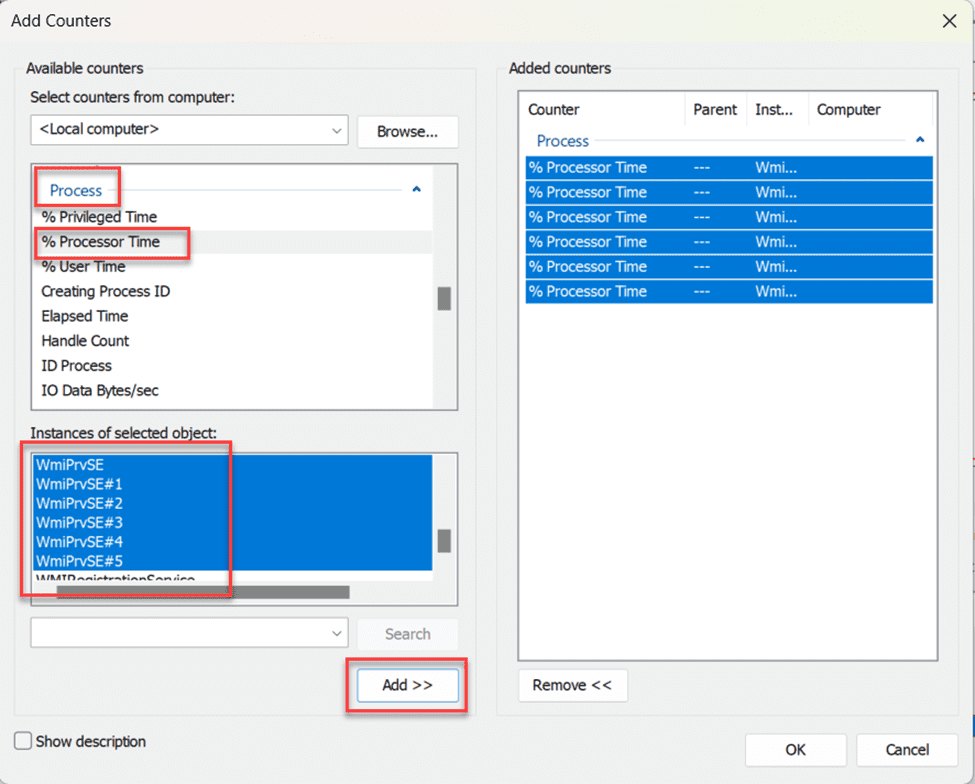Screen dimensions: 975x784
Task: Confirm with the OK button
Action: 795,749
